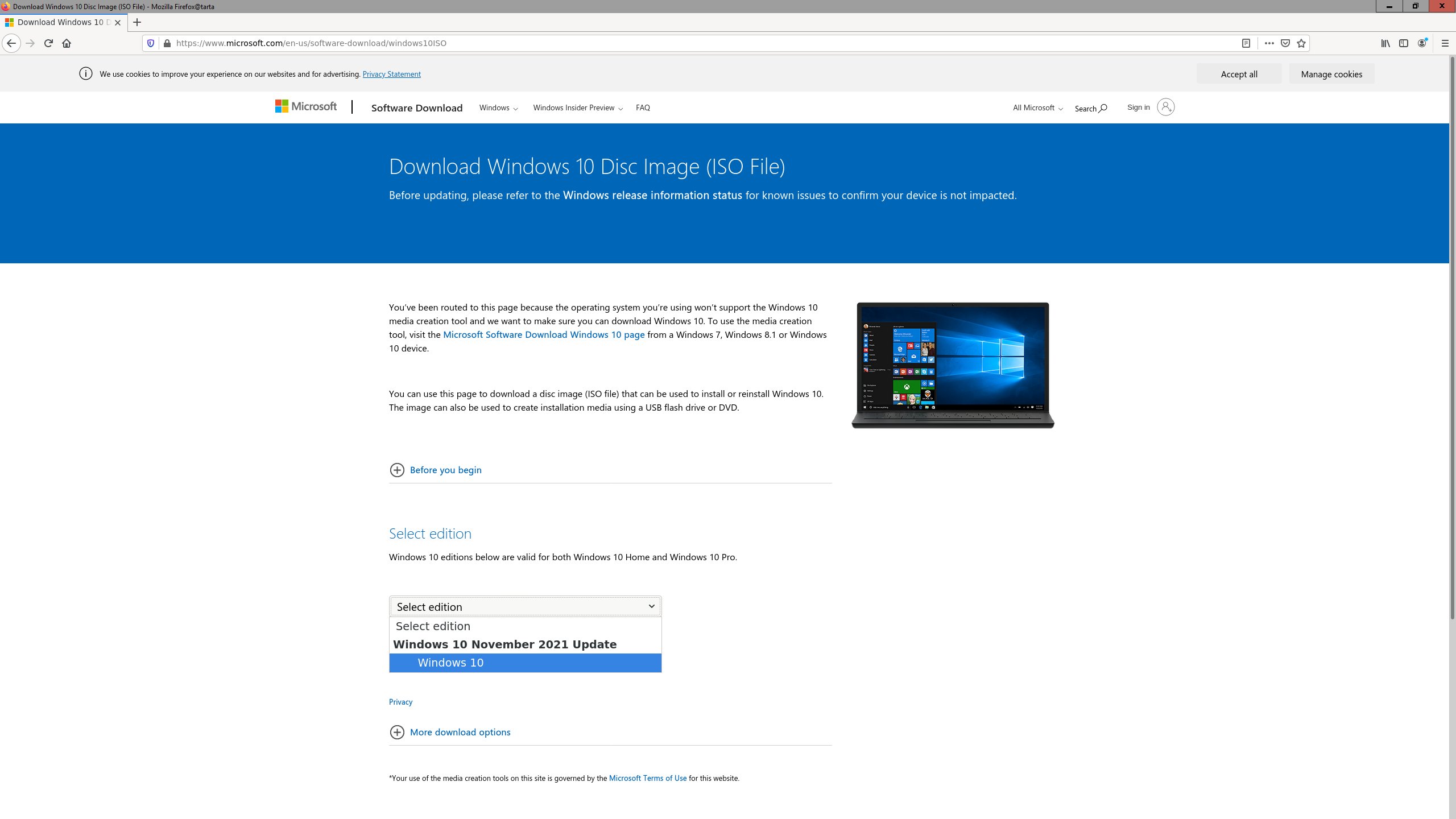Open the FAQ menu item

pyautogui.click(x=643, y=107)
